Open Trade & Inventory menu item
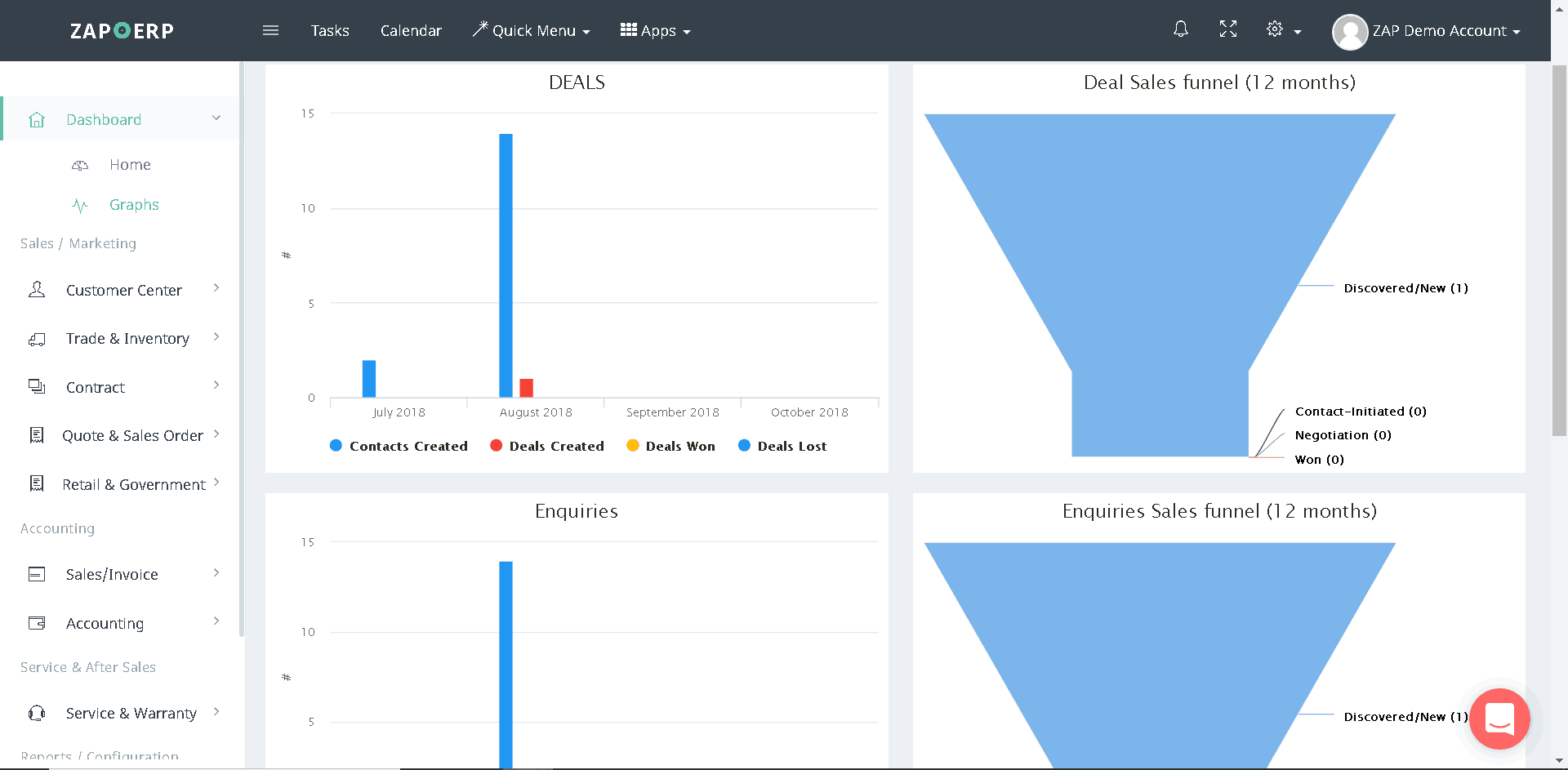The height and width of the screenshot is (770, 1568). [127, 339]
